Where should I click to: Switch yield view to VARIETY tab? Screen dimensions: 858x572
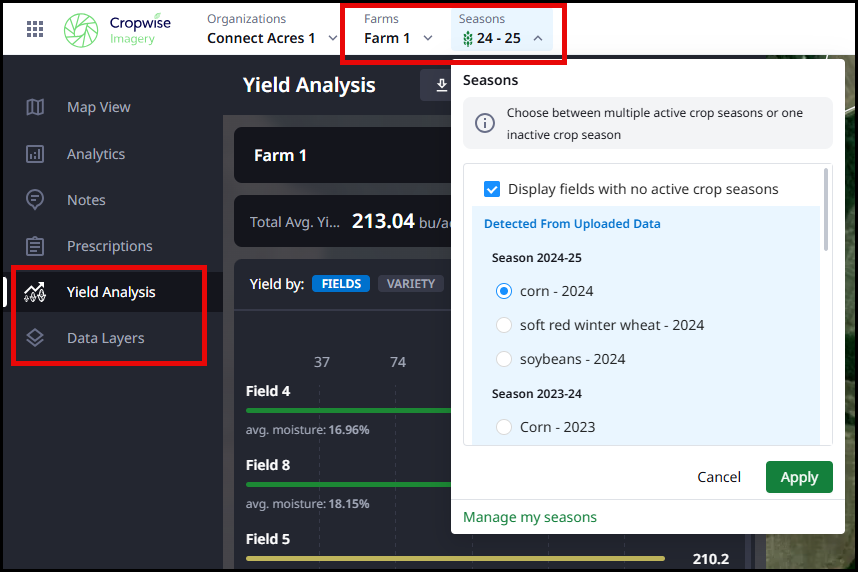pos(411,284)
